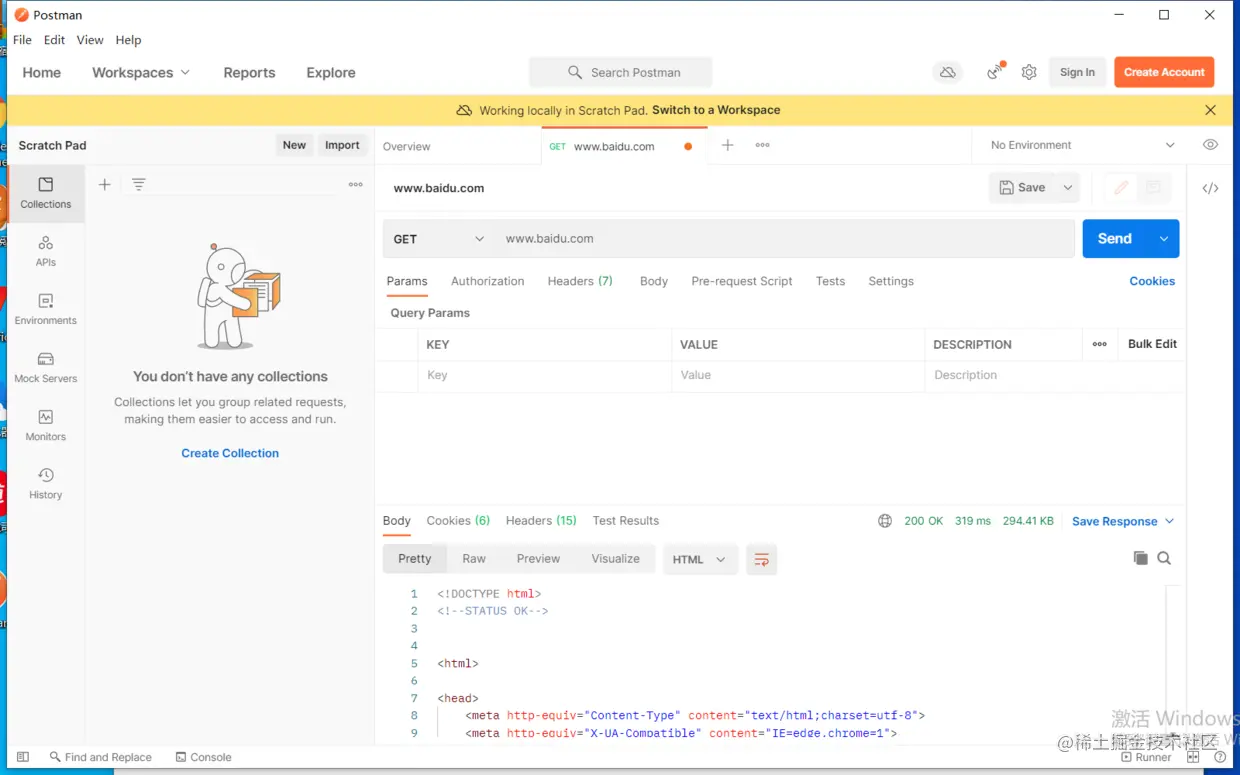The width and height of the screenshot is (1240, 775).
Task: Select the Raw response view
Action: click(x=474, y=559)
